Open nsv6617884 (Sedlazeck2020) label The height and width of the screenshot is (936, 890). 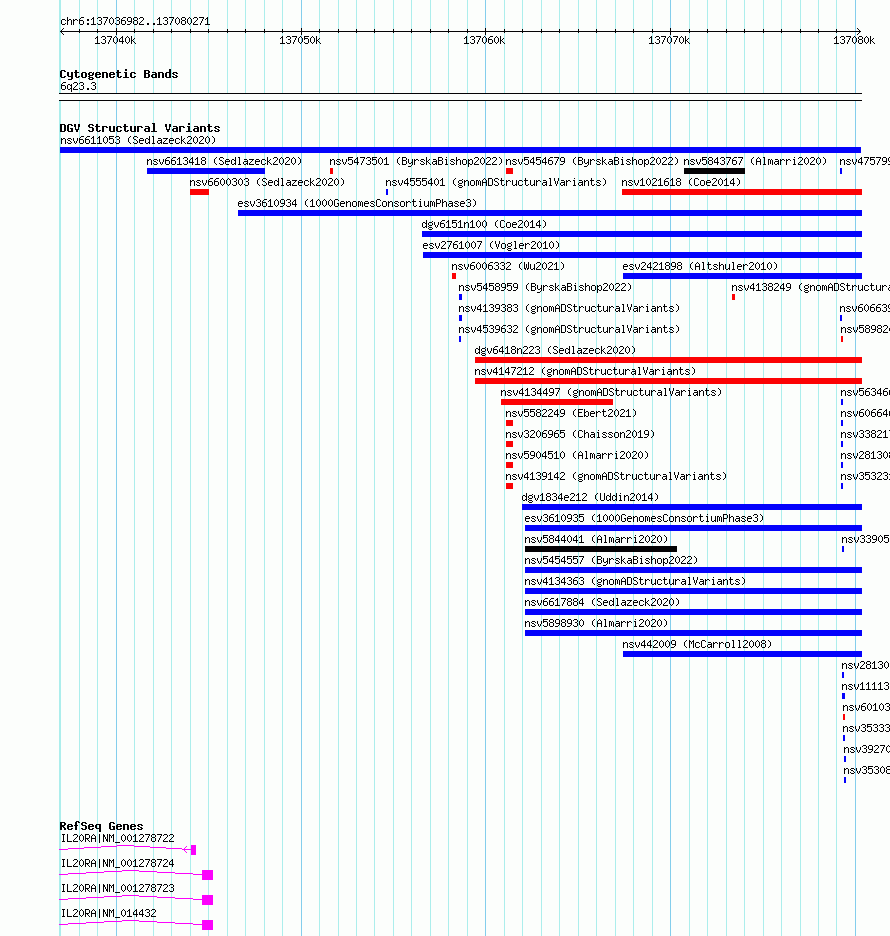pos(602,602)
